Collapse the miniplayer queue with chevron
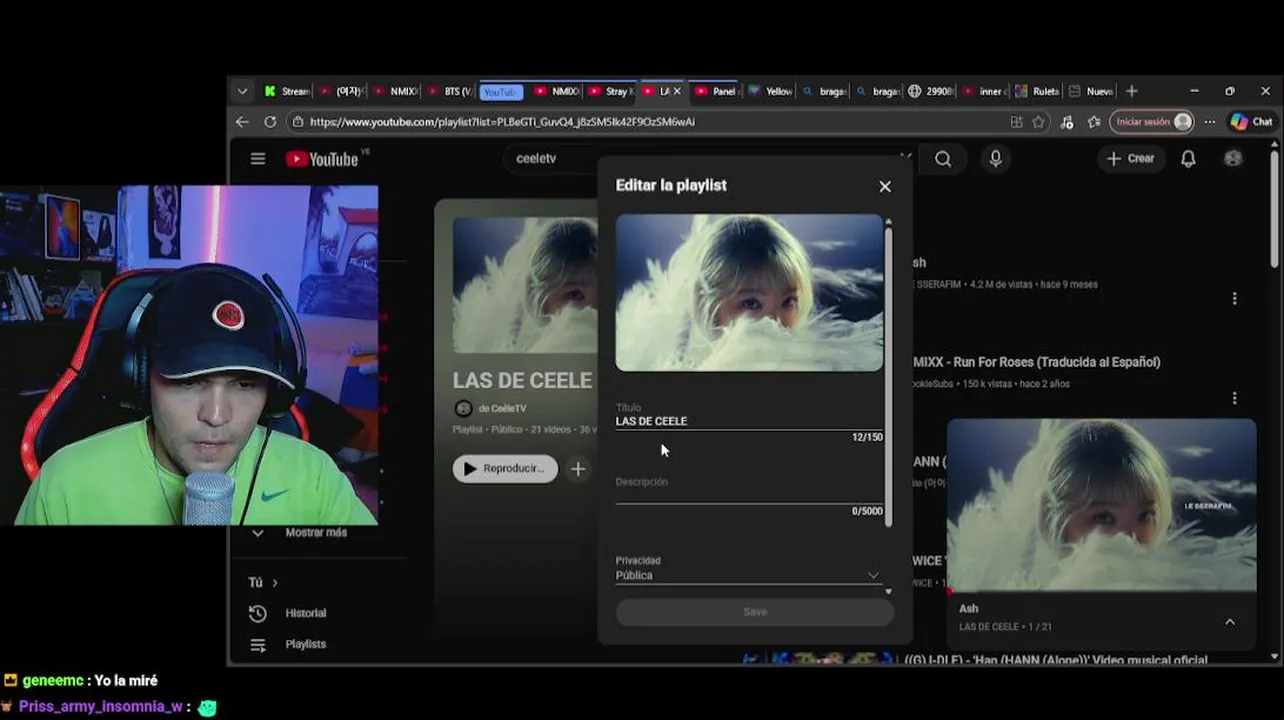 [1230, 622]
